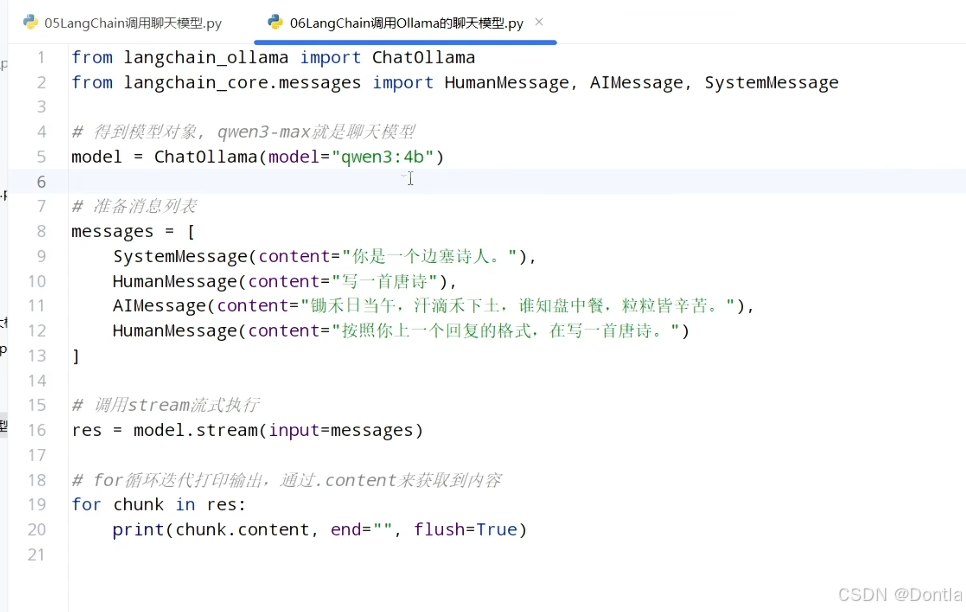Click the string 按照你上一个回复的格式

(x=505, y=331)
